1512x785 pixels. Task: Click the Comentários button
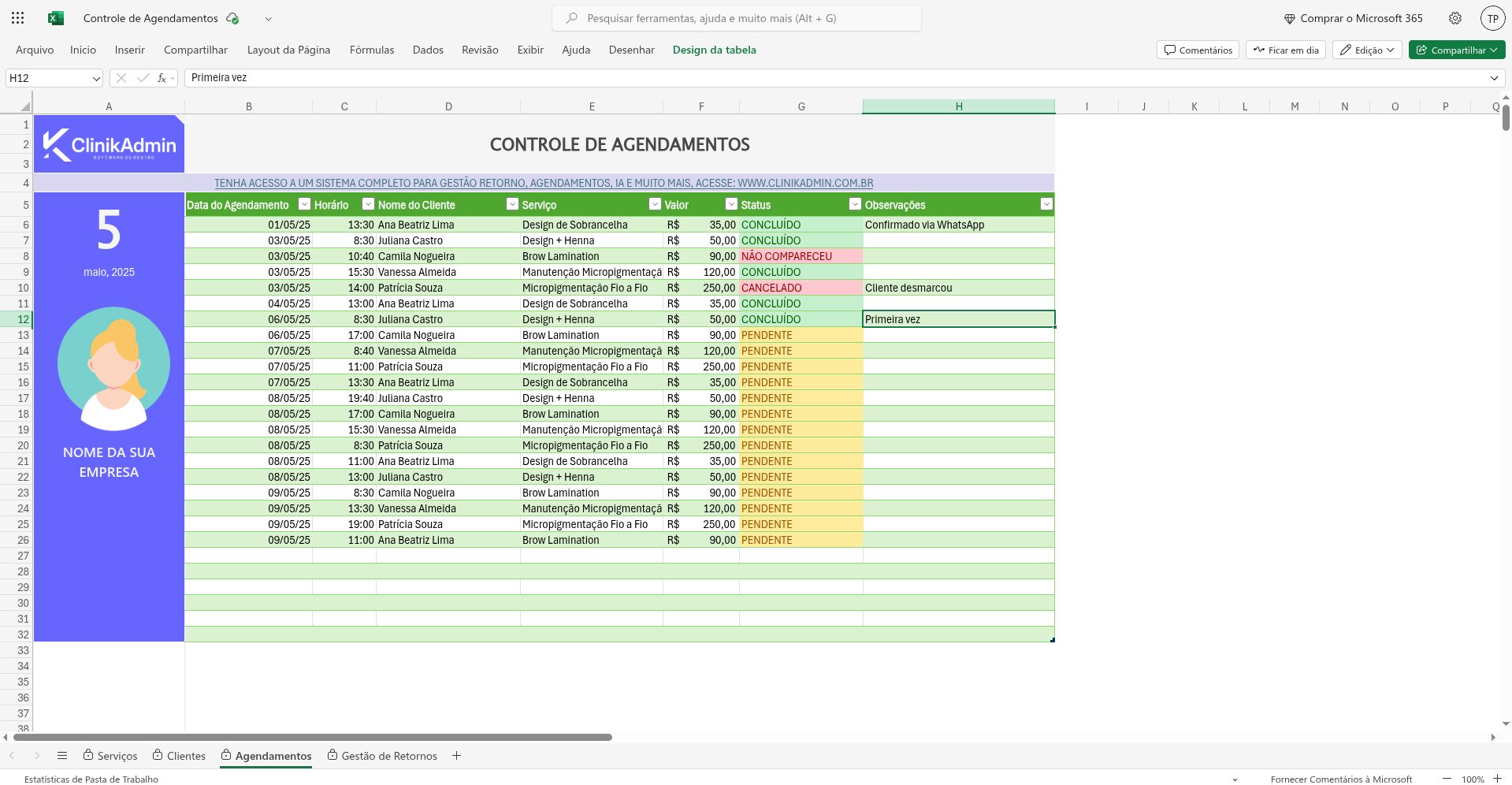point(1198,50)
